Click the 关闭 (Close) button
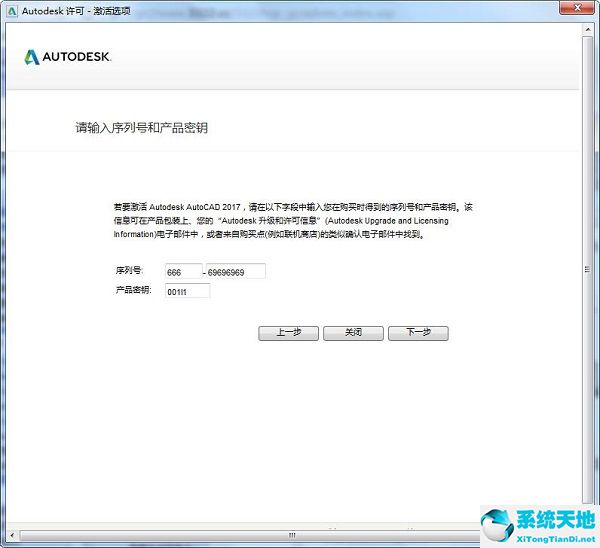 353,333
